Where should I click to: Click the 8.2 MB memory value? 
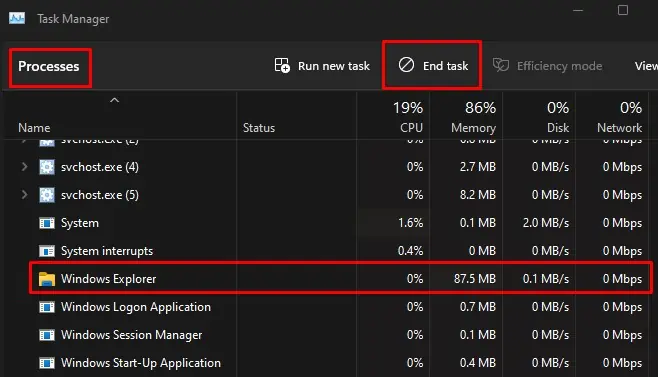coord(478,195)
